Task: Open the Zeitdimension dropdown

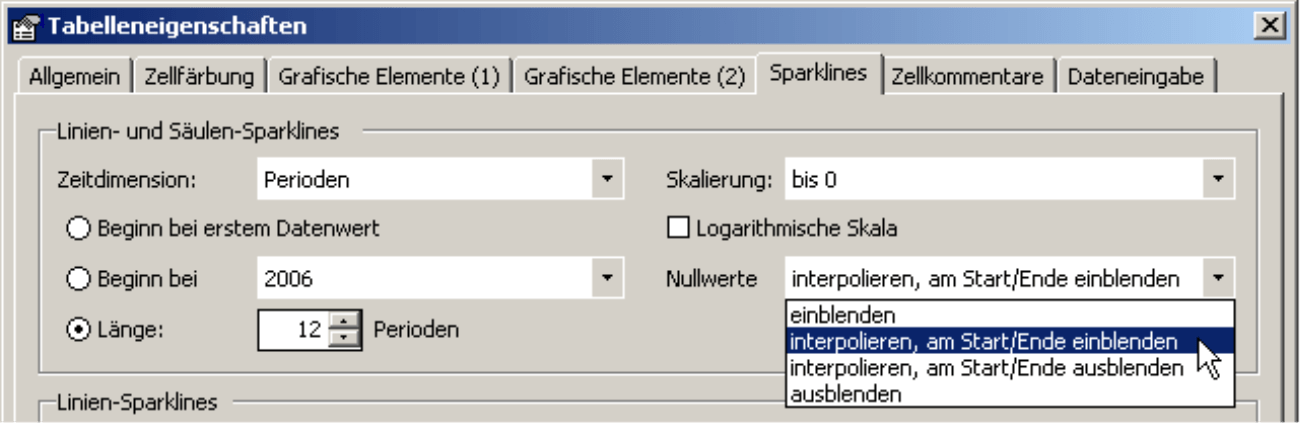Action: pyautogui.click(x=607, y=180)
